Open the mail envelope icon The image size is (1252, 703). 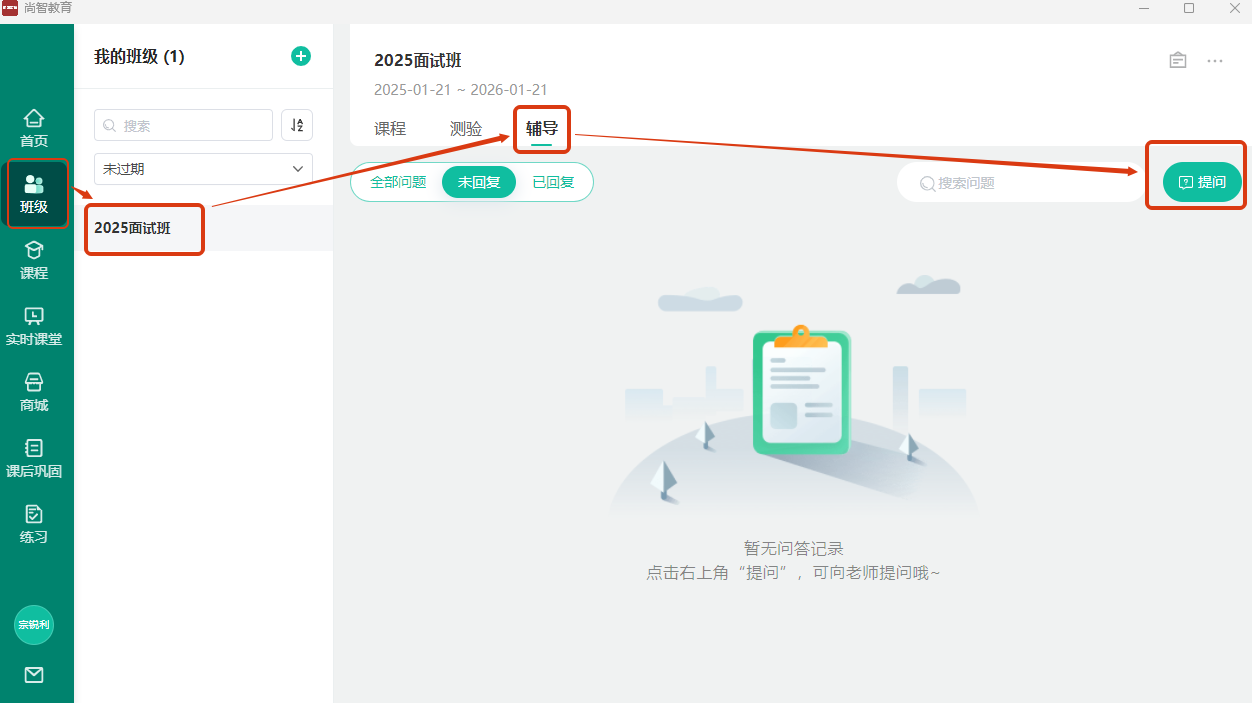pos(34,675)
